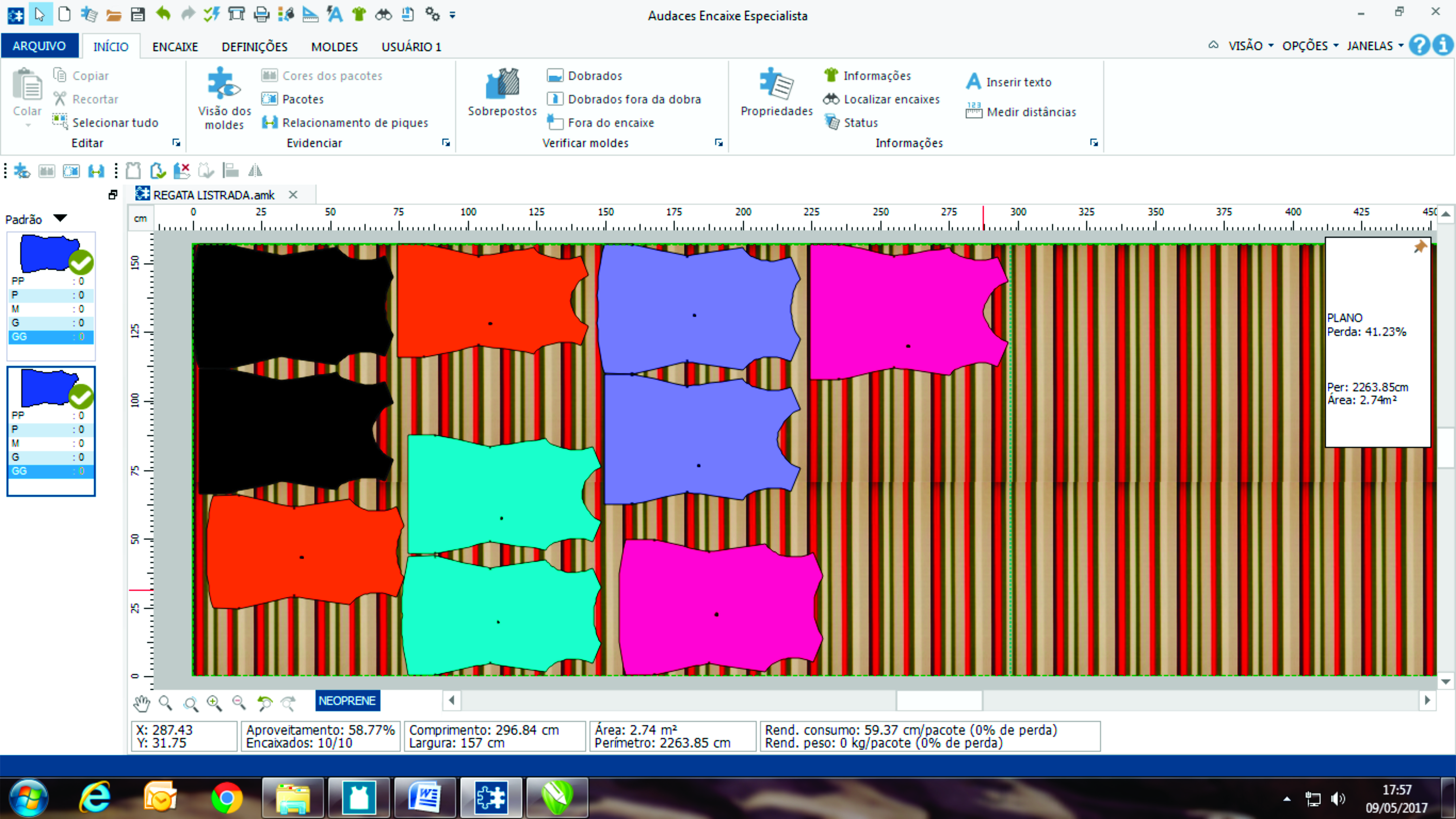Open the ARQUIVO menu
This screenshot has height=819, width=1456.
pos(40,46)
